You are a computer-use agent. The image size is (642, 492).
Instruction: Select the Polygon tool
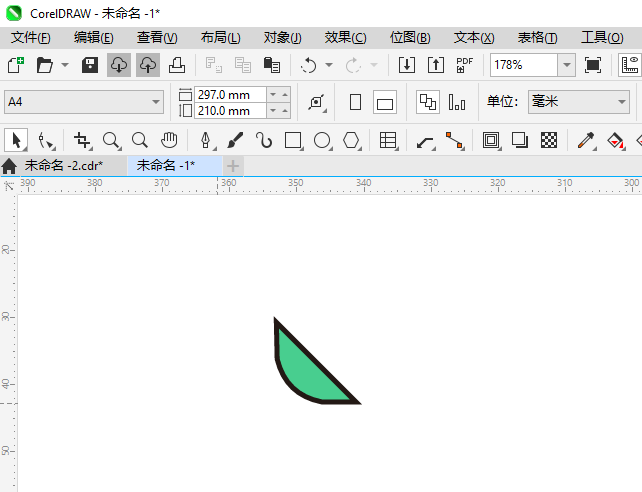(351, 140)
